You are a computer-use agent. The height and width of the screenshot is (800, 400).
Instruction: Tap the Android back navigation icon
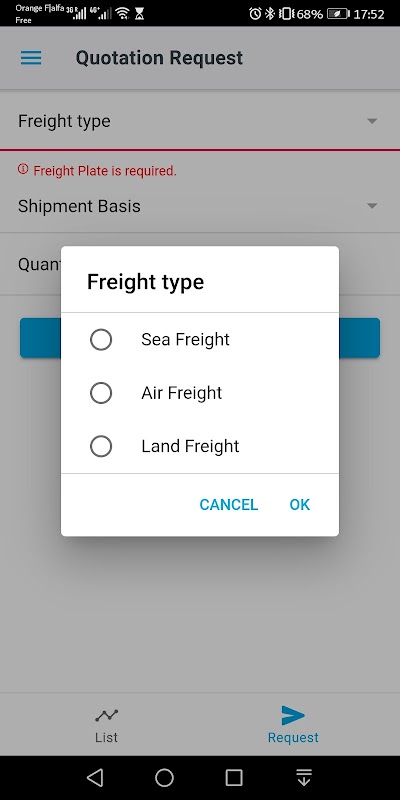pyautogui.click(x=95, y=778)
